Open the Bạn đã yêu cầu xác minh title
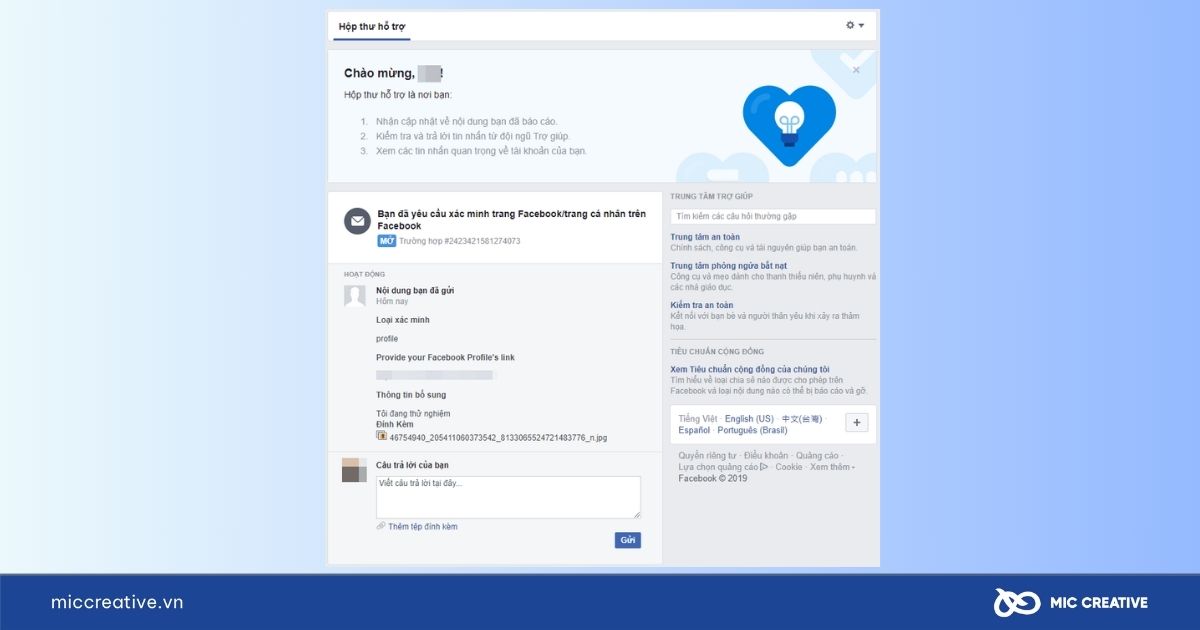The height and width of the screenshot is (630, 1200). 511,220
